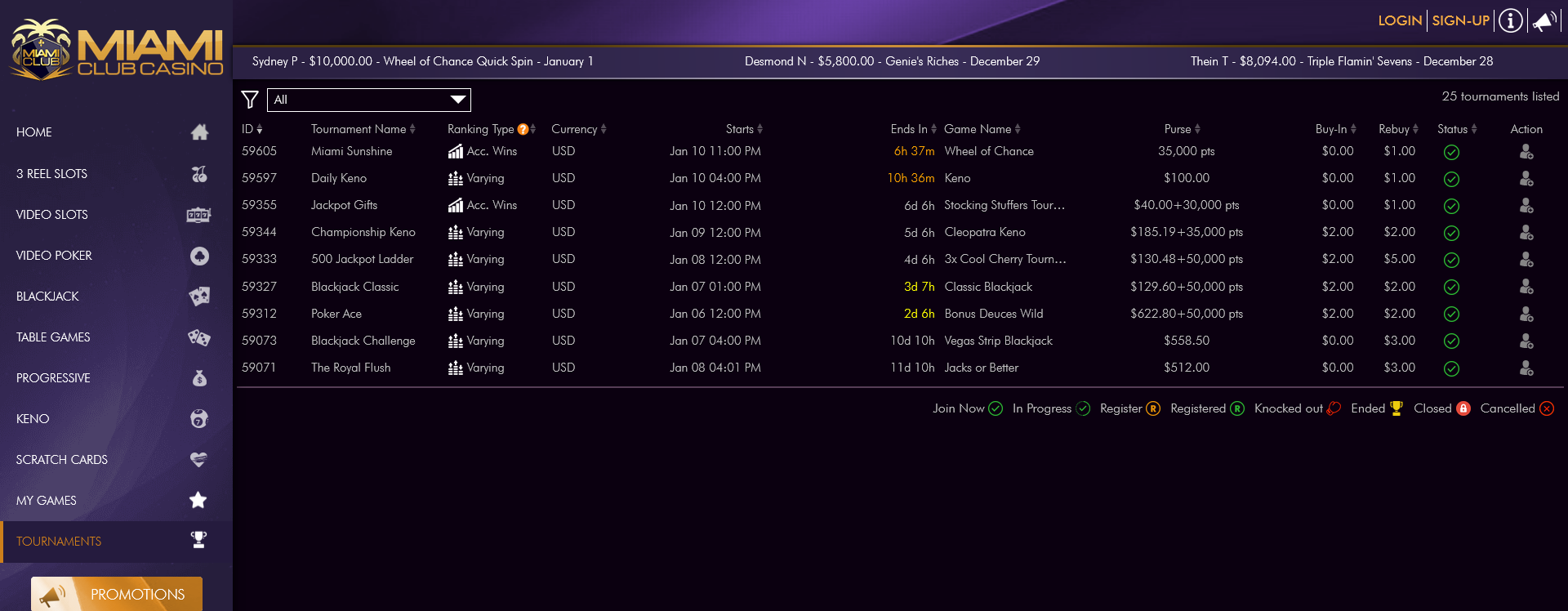Sort by Ends In column header
1568x611 pixels.
(x=913, y=129)
